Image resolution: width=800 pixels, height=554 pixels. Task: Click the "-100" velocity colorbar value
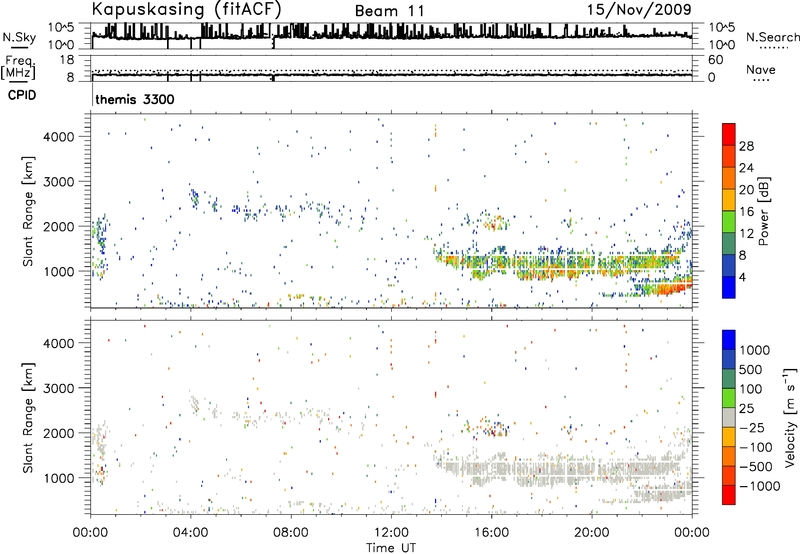click(x=755, y=447)
